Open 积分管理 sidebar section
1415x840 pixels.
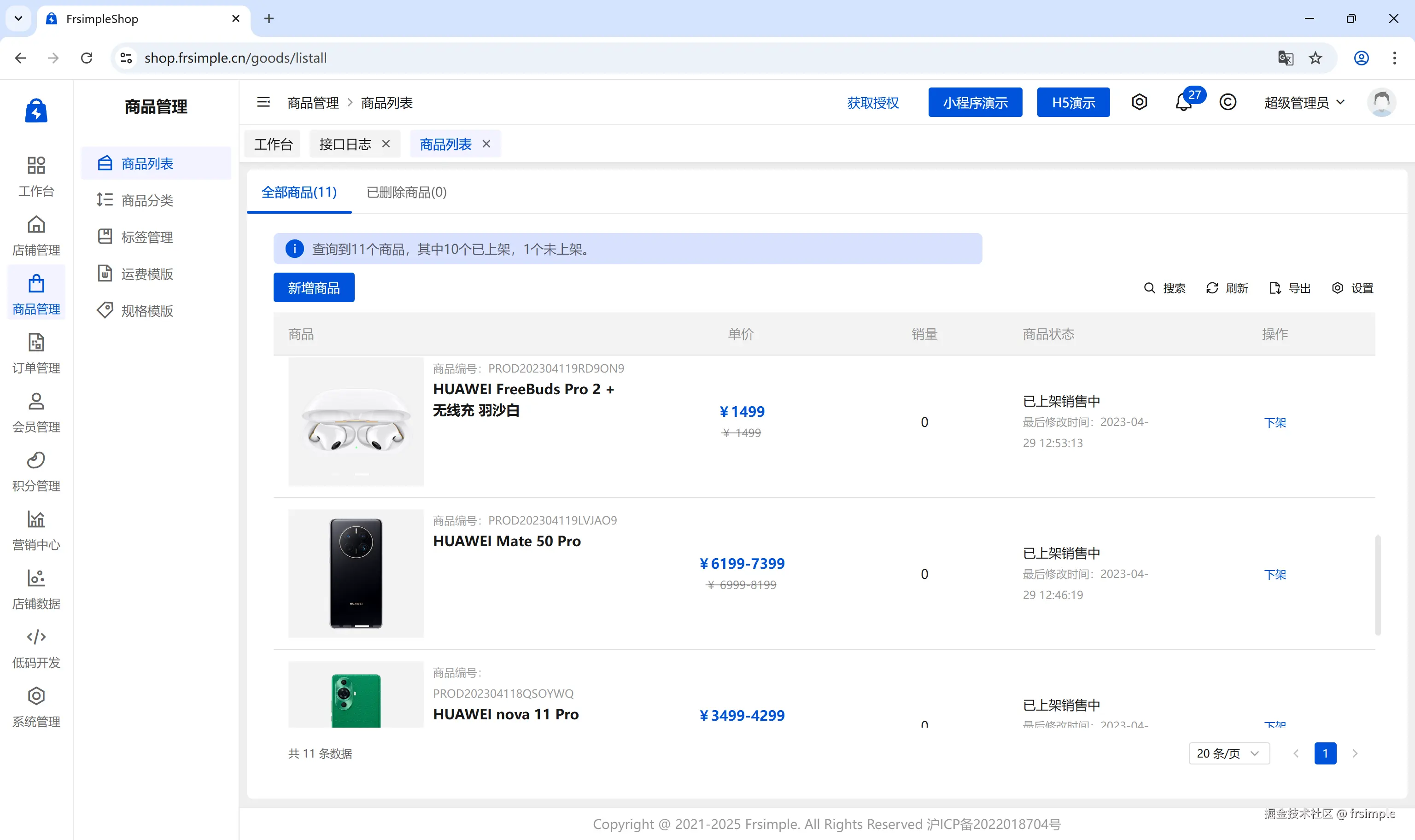[36, 472]
